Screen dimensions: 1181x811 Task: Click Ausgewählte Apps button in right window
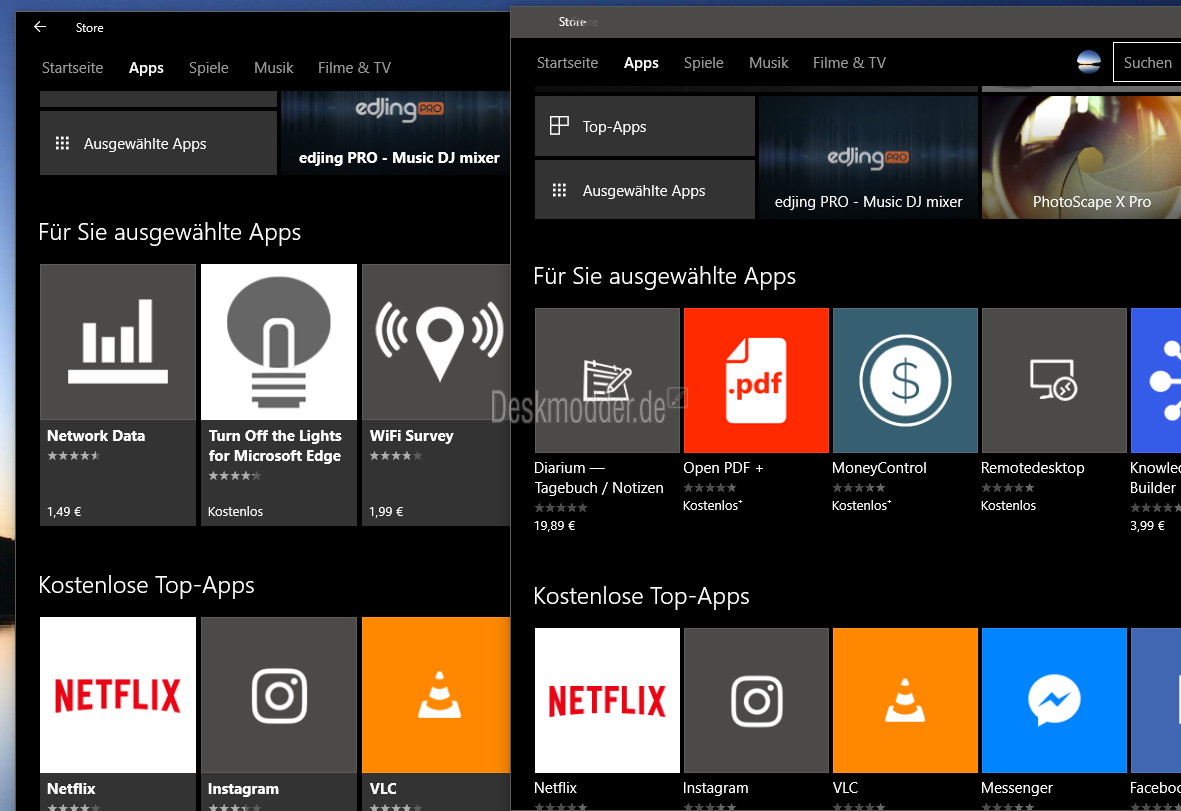tap(645, 190)
